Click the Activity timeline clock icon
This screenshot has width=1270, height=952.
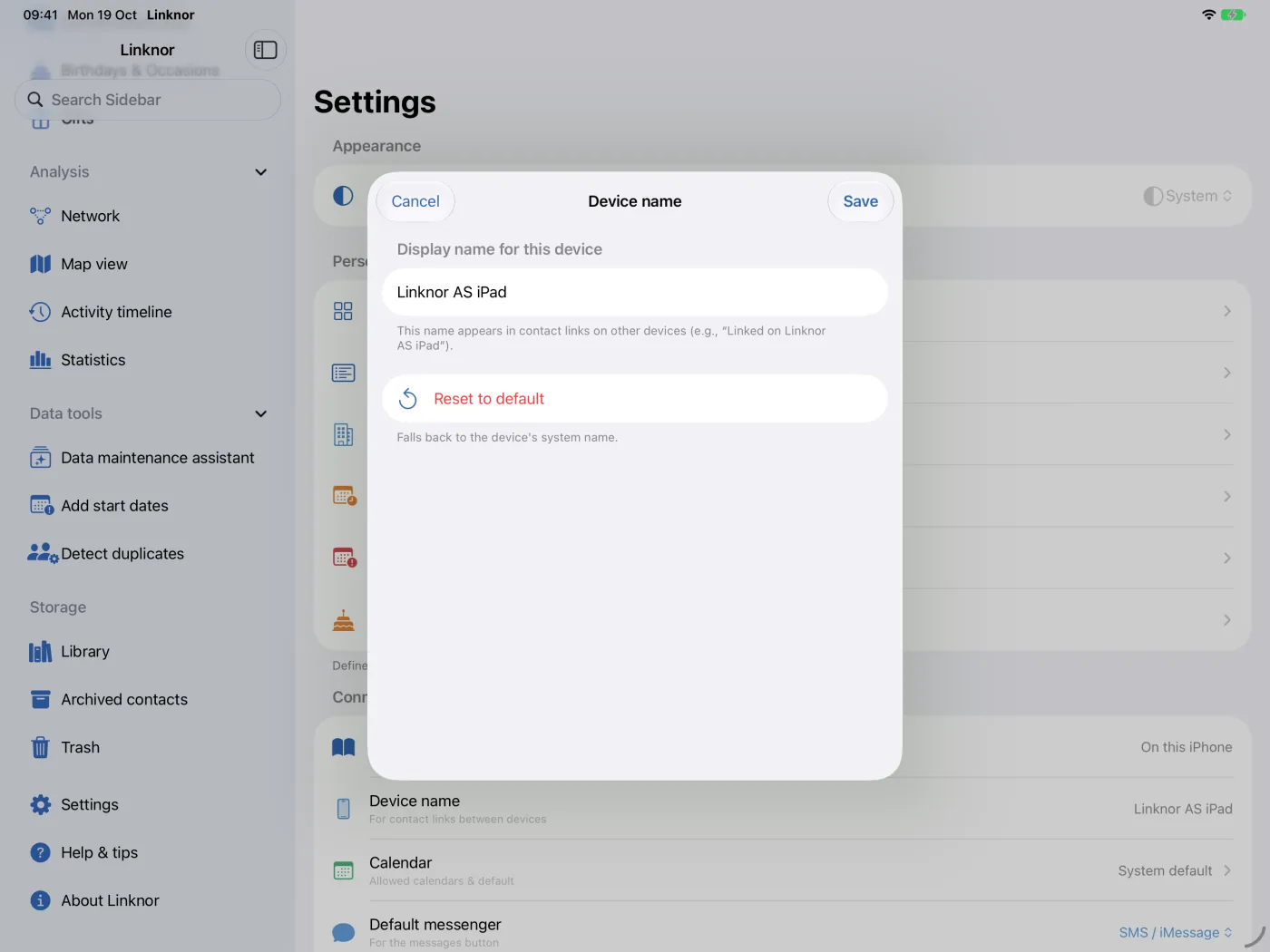click(40, 312)
